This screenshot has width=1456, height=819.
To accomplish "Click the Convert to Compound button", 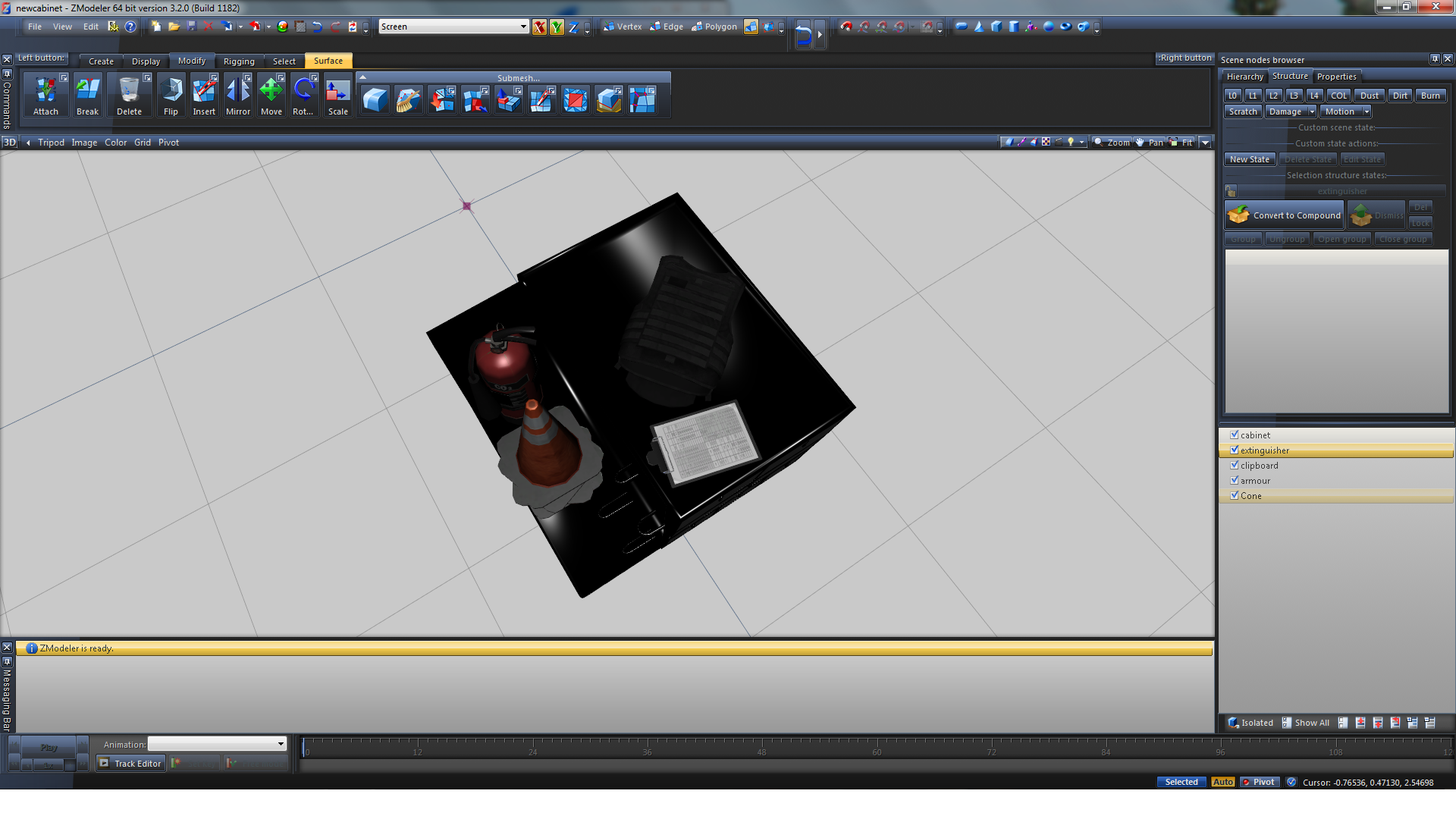I will point(1285,215).
